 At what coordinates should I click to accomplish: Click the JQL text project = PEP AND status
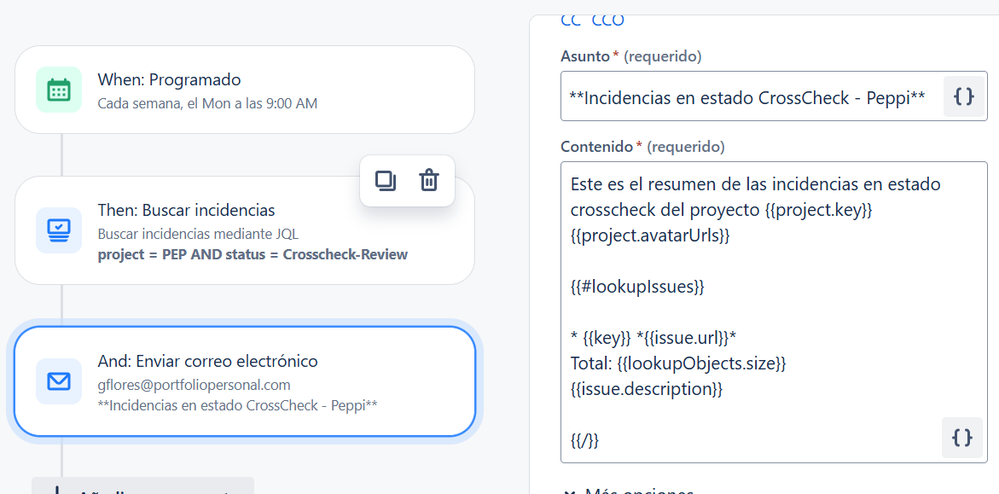[252, 254]
